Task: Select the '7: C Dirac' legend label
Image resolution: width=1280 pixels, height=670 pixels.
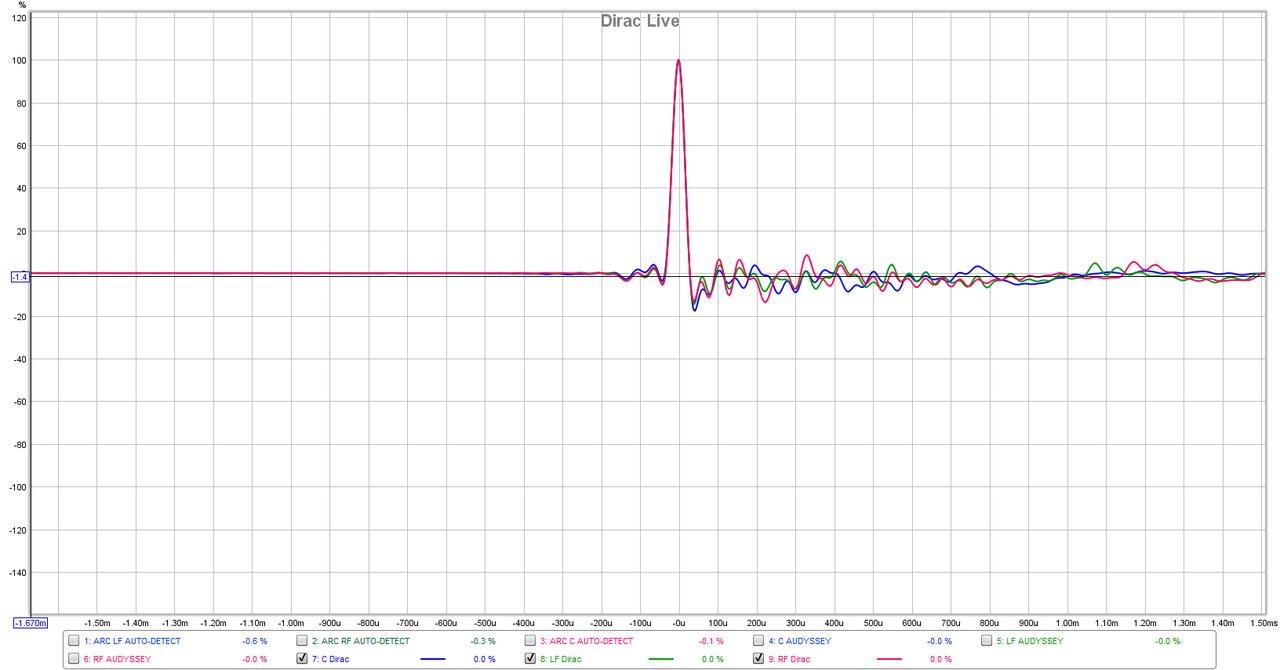Action: [x=330, y=659]
